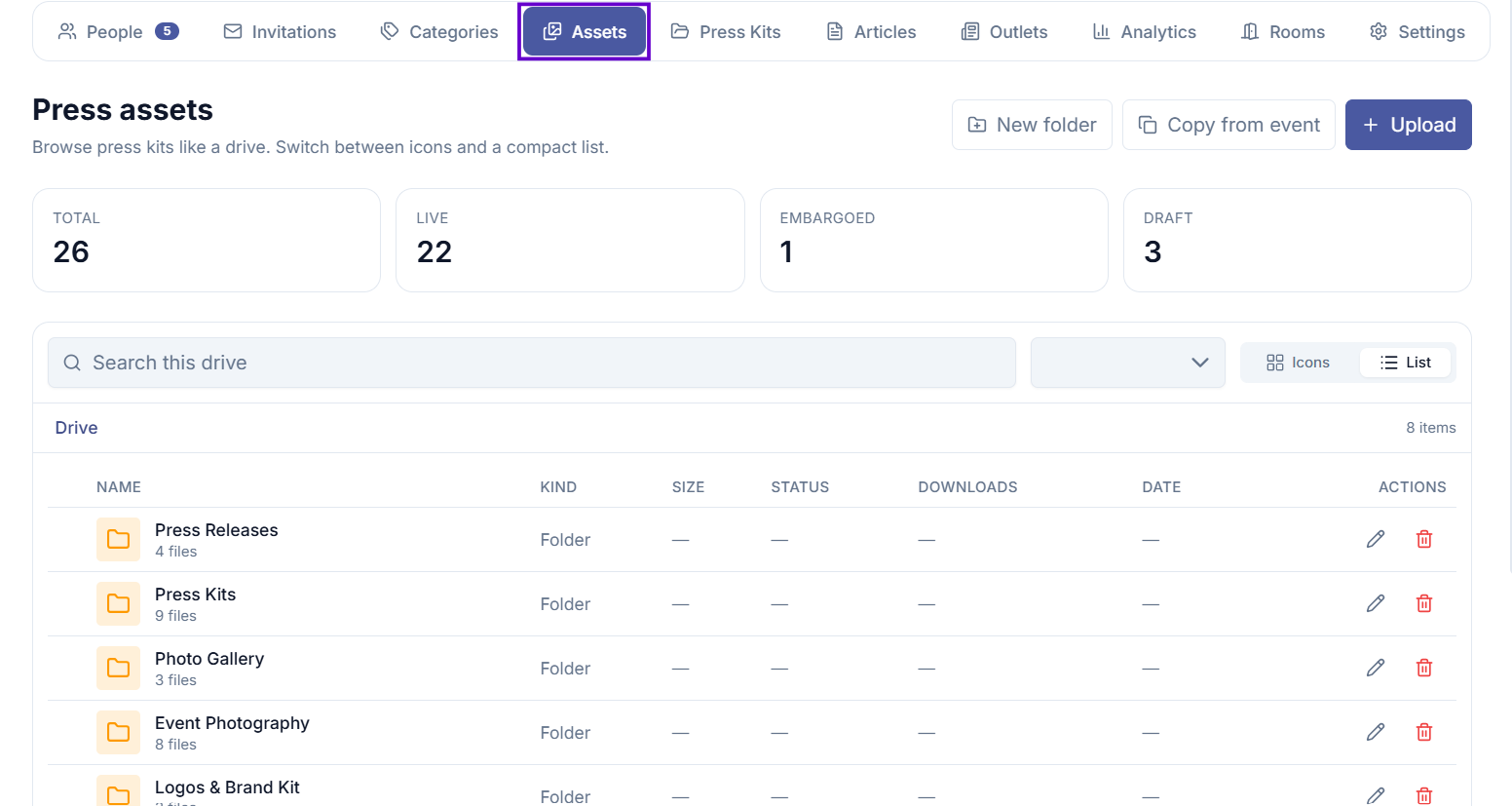Go to the Invitations tab
The image size is (1512, 806).
(280, 32)
